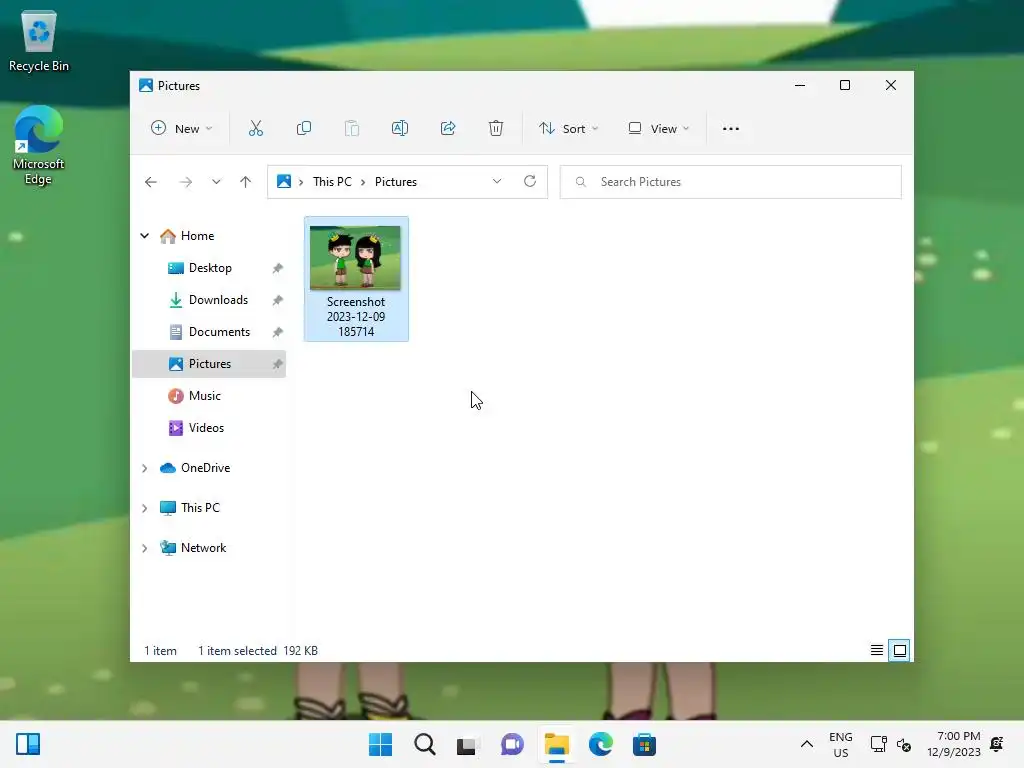Click This PC breadcrumb in address bar
The width and height of the screenshot is (1024, 768).
332,182
